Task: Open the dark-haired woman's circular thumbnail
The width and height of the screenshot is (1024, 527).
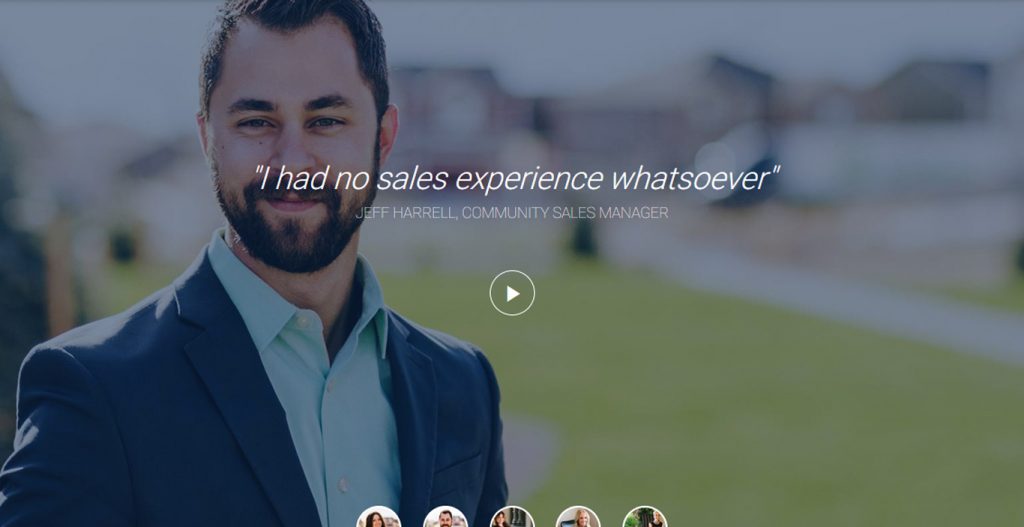Action: pyautogui.click(x=379, y=517)
